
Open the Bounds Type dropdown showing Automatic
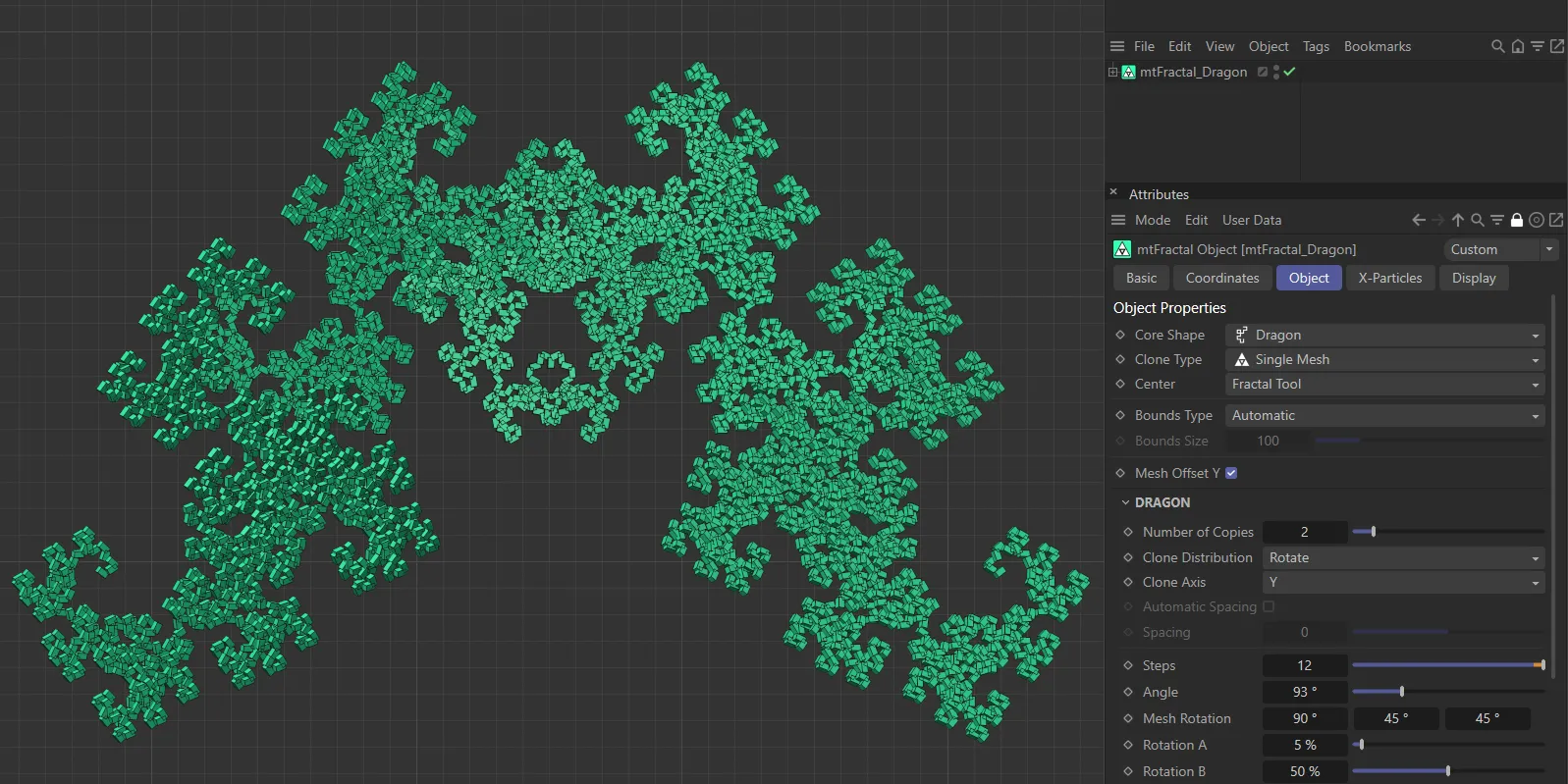click(1384, 415)
